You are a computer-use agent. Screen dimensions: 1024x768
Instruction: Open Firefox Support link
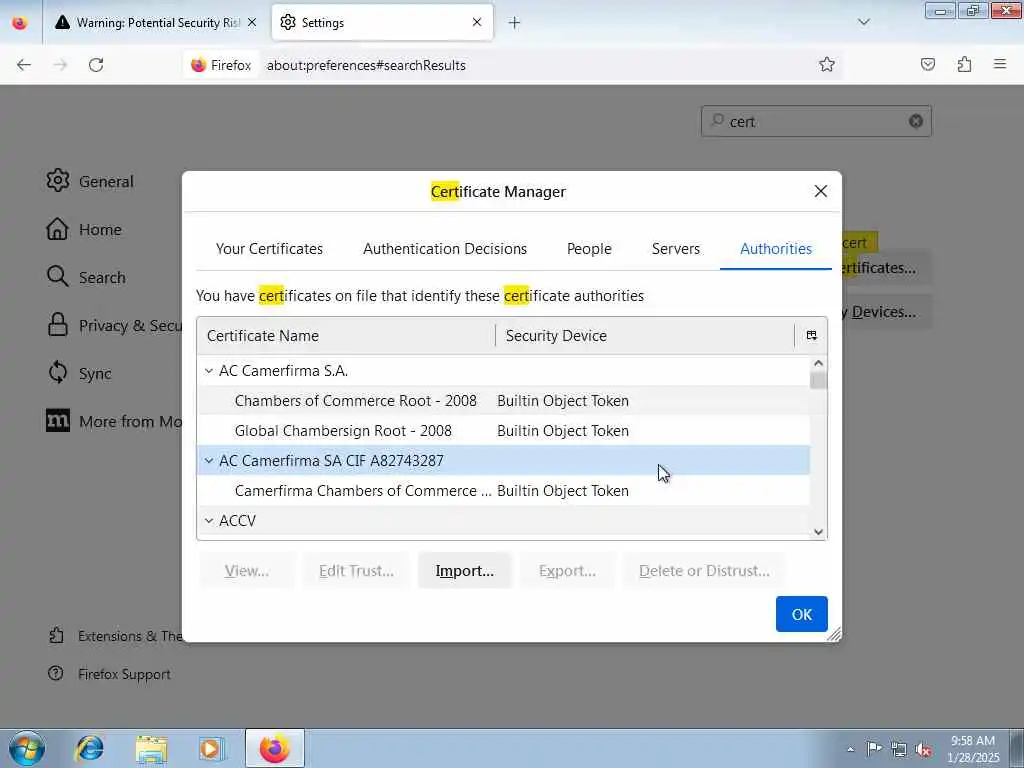coord(109,674)
